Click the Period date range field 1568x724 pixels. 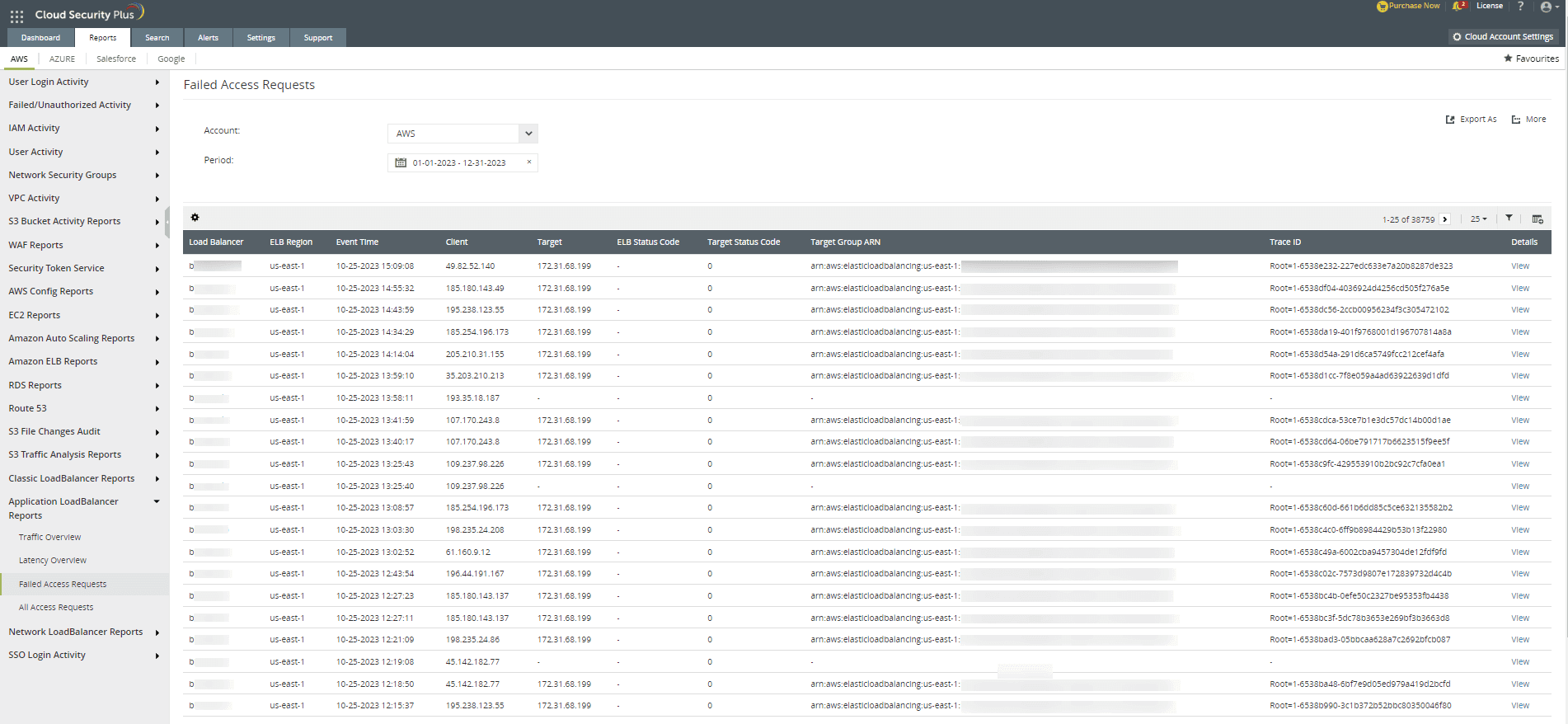pos(462,163)
